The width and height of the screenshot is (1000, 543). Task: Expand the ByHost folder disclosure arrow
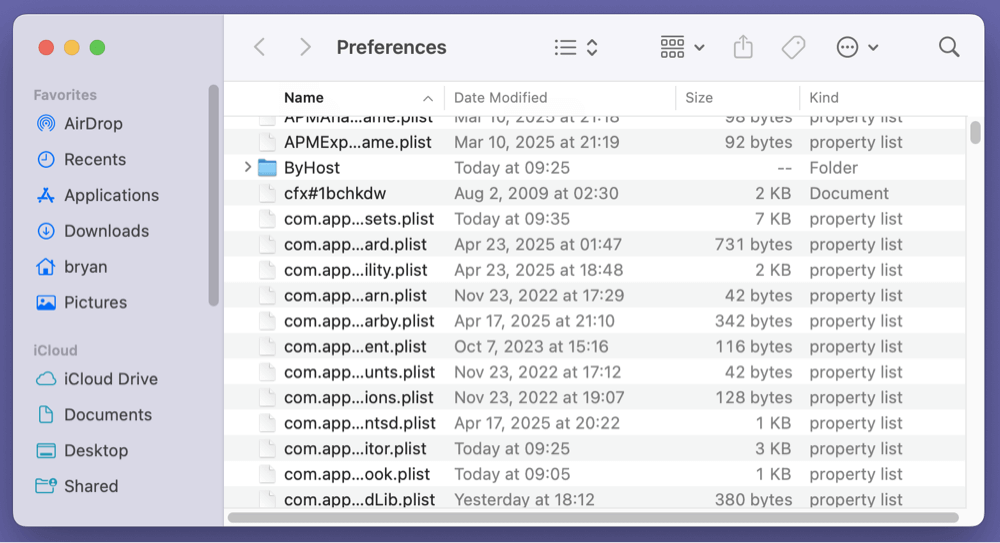[x=247, y=167]
